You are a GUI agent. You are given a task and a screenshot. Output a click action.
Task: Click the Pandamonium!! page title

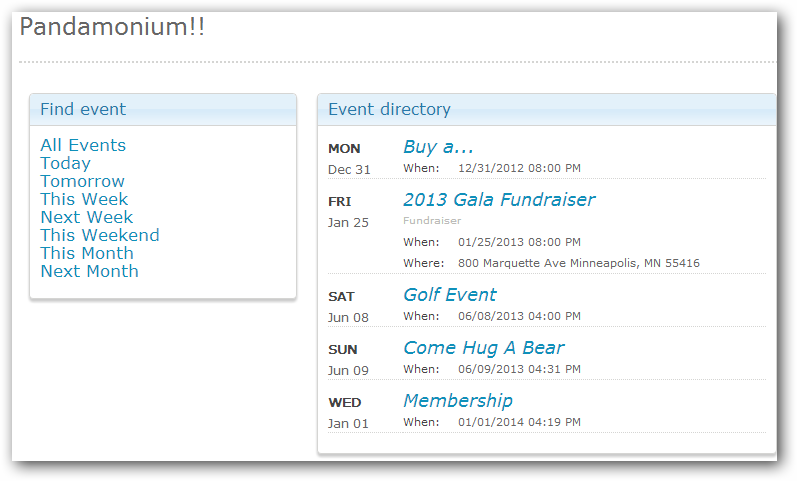pos(112,28)
